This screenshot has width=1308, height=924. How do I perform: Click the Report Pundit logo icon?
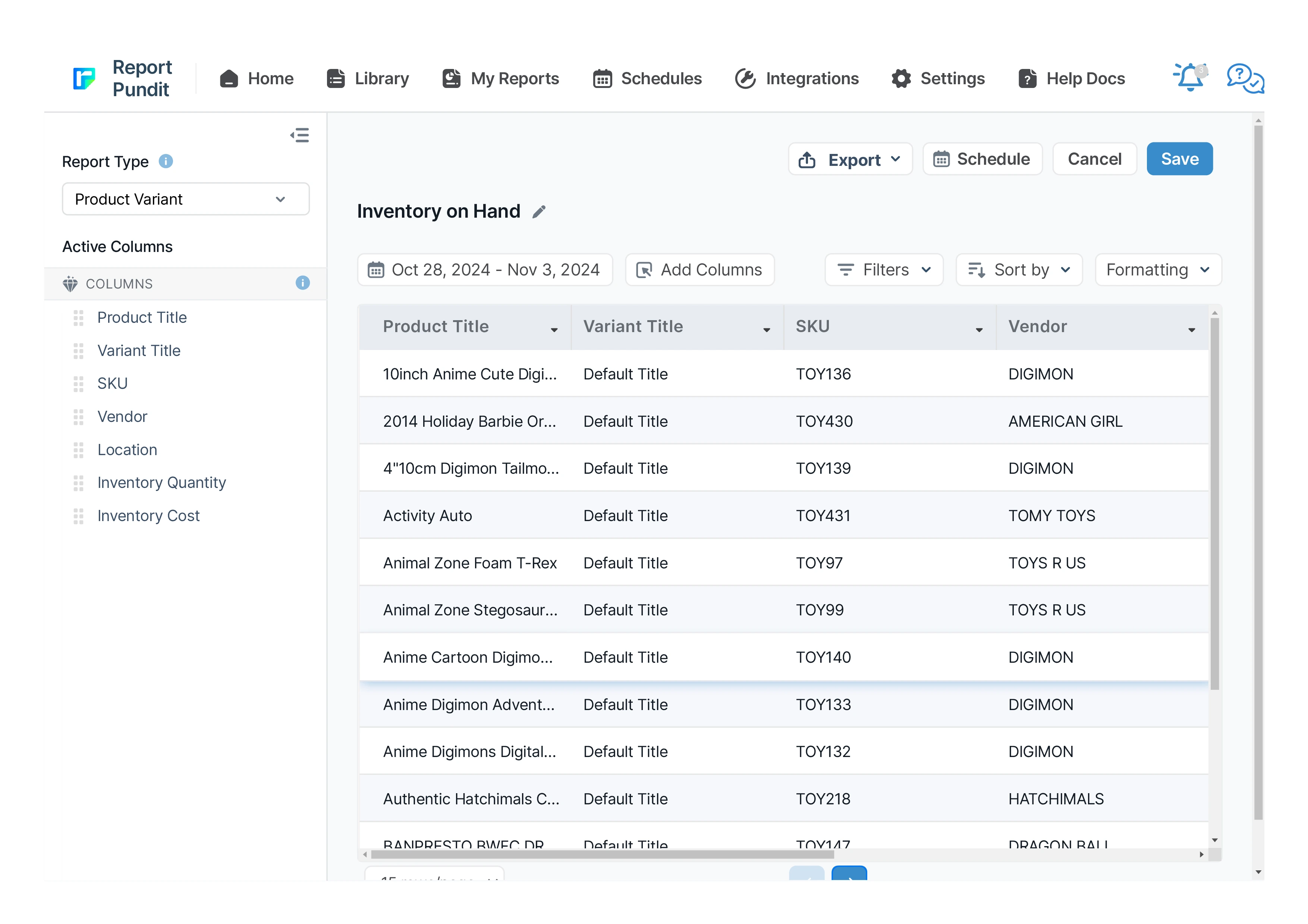click(84, 78)
